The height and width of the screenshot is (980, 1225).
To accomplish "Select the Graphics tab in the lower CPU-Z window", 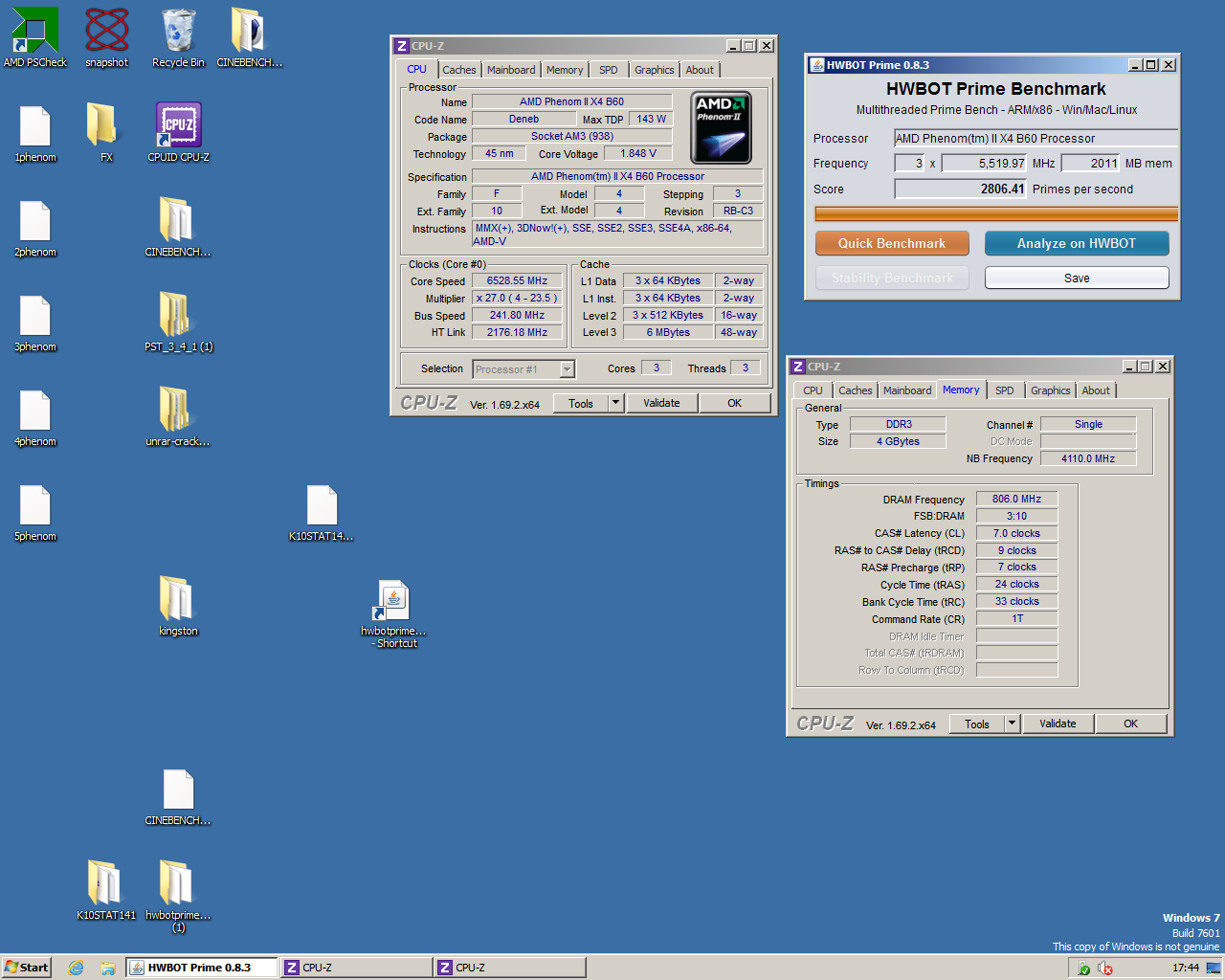I will 1051,390.
